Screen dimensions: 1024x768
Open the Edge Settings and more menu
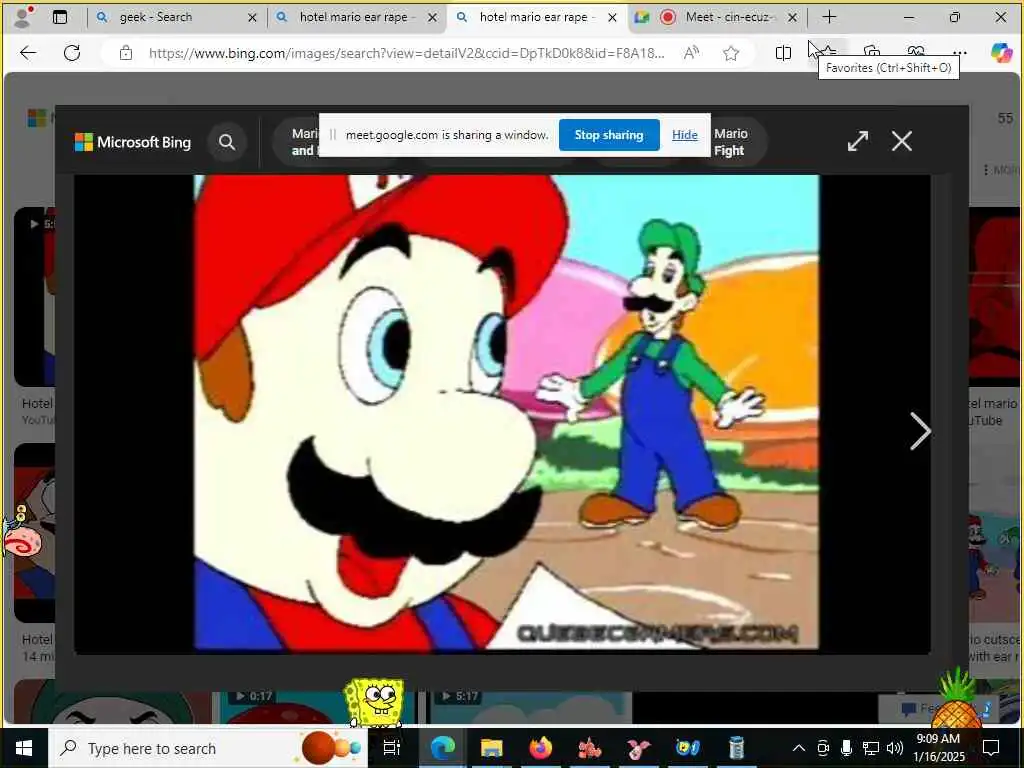pyautogui.click(x=959, y=53)
